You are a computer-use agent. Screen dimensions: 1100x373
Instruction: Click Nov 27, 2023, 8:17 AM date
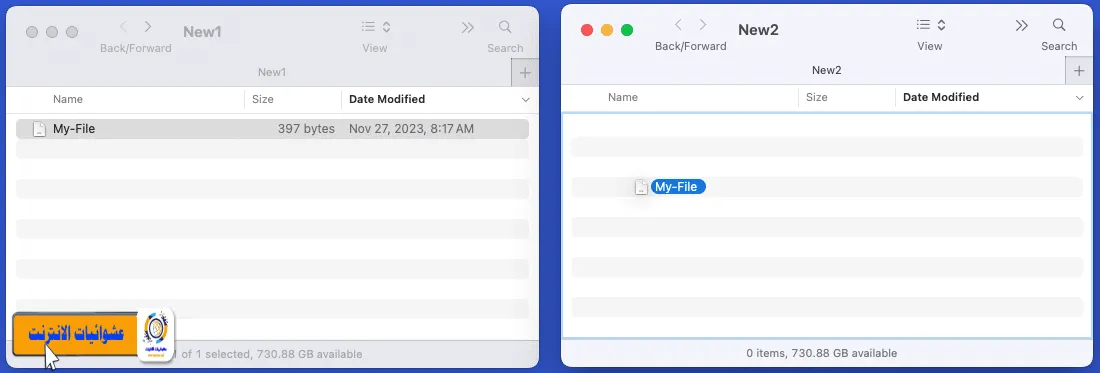click(411, 129)
